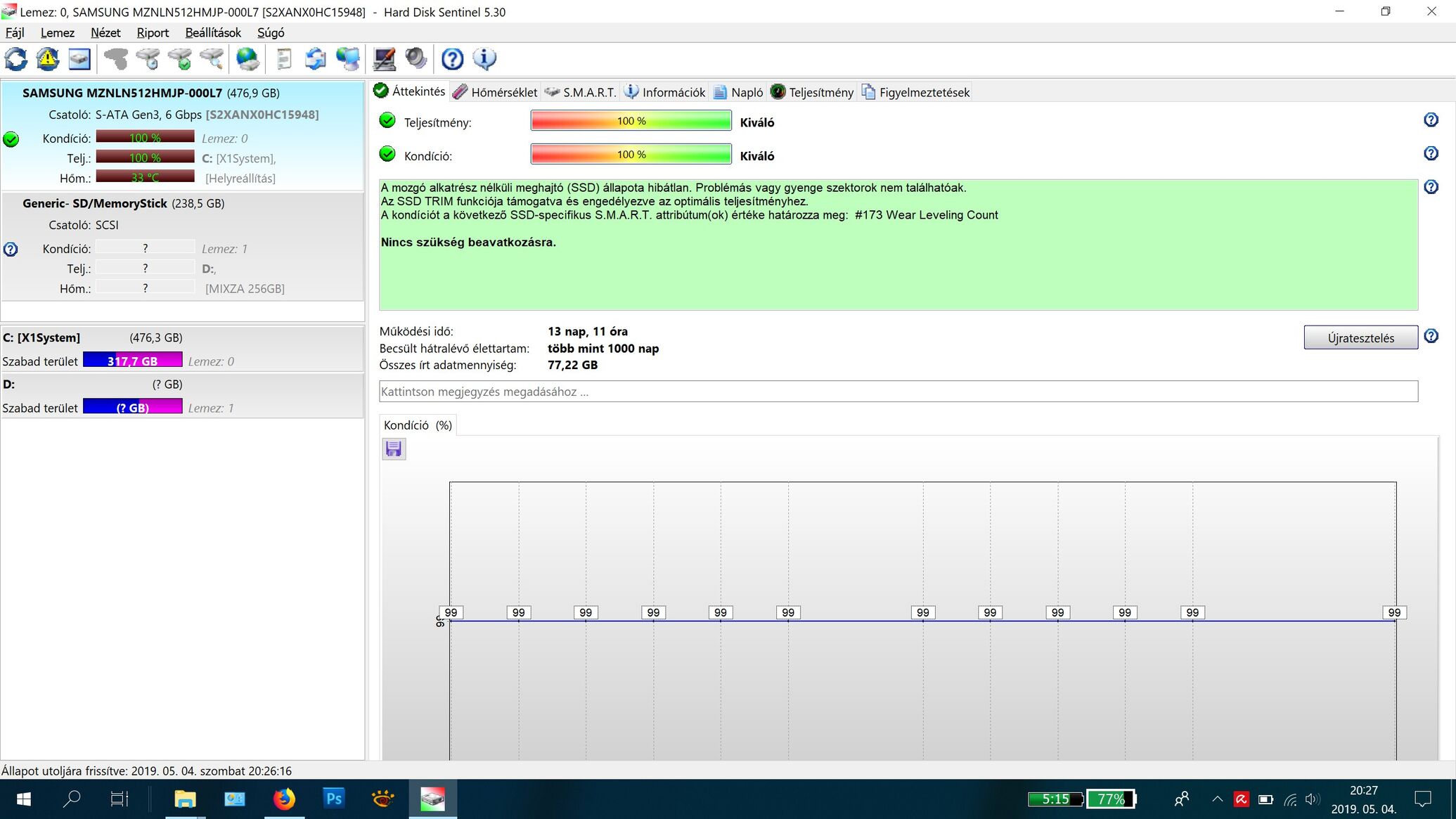The height and width of the screenshot is (819, 1456).
Task: Switch to the Információk tab
Action: (665, 92)
